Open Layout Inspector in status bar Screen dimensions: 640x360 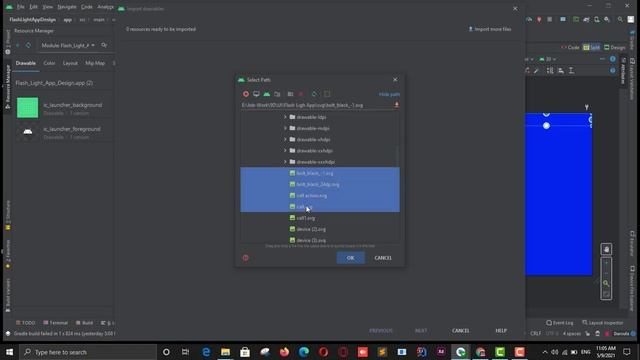[x=603, y=323]
